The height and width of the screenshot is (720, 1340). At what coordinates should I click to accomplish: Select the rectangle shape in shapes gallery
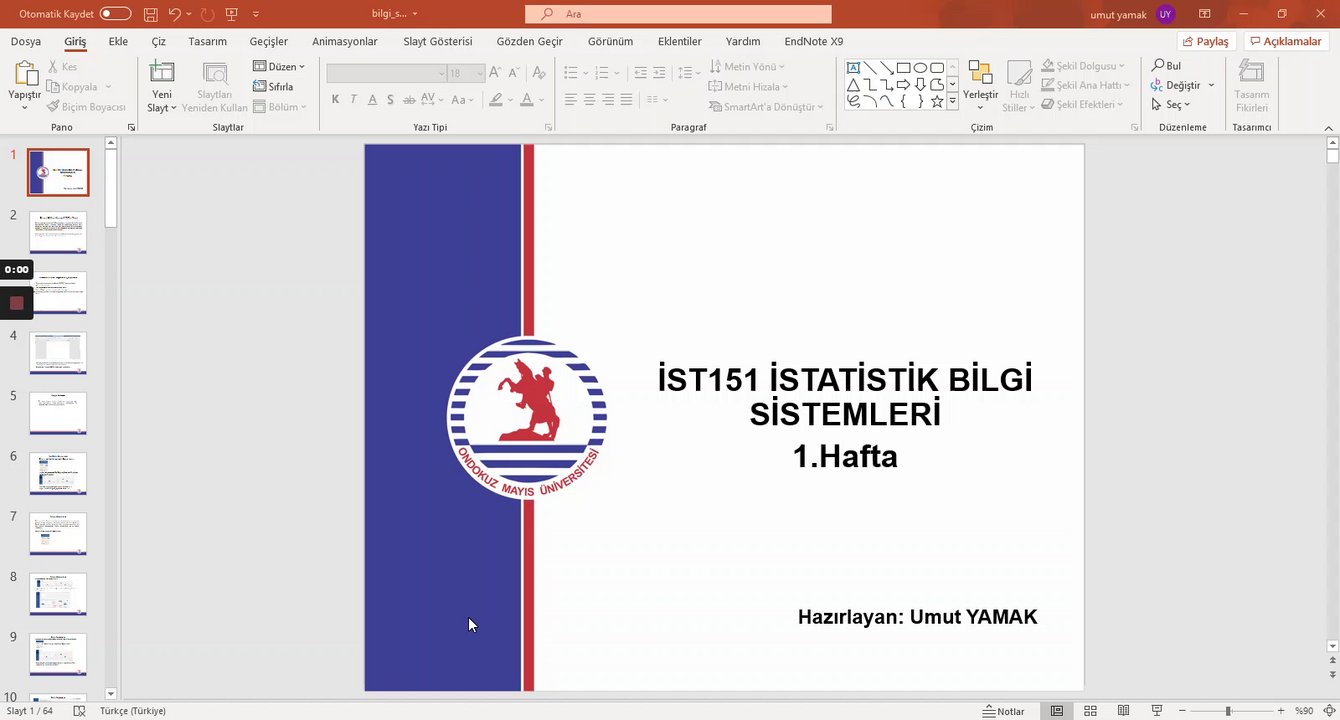pyautogui.click(x=903, y=68)
